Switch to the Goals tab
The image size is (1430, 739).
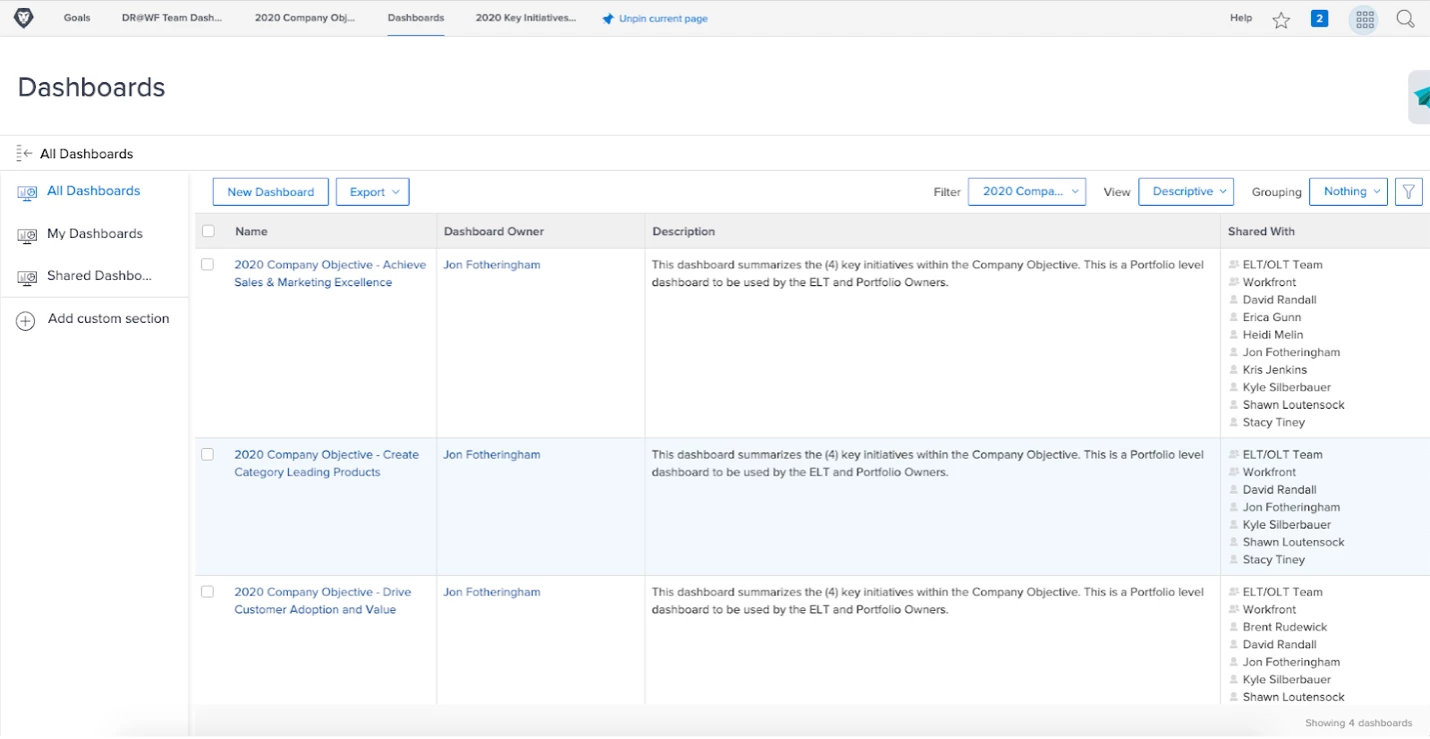[77, 18]
